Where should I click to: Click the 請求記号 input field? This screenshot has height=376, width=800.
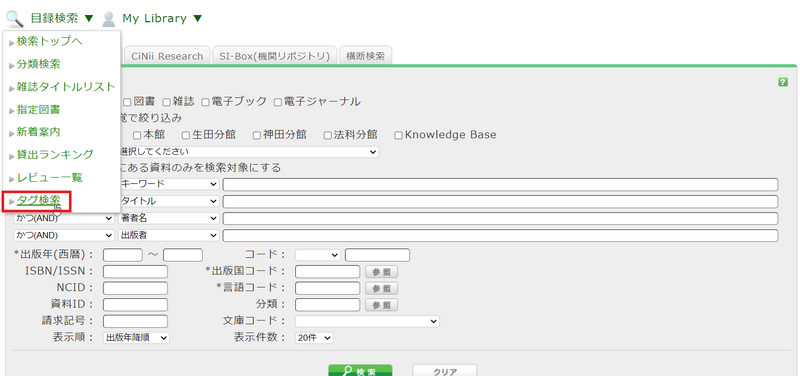135,321
